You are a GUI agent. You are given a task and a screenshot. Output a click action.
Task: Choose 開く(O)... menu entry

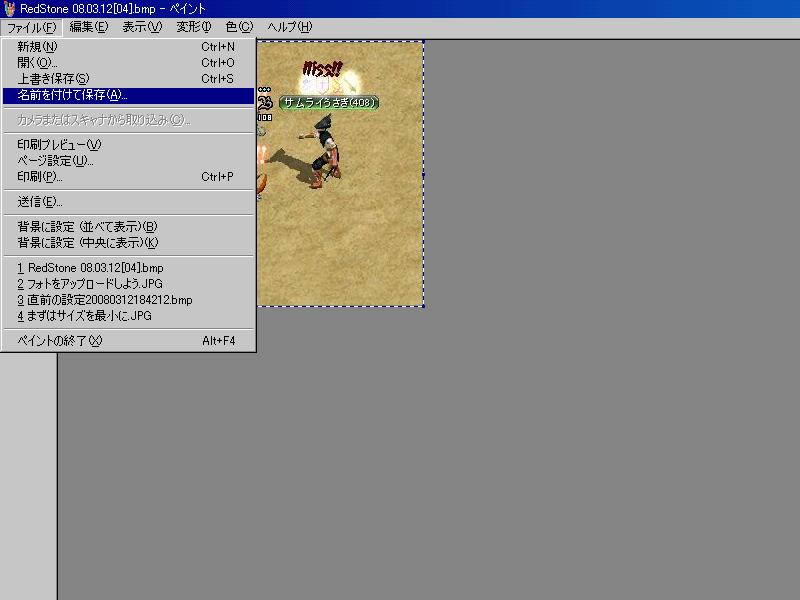tap(129, 63)
